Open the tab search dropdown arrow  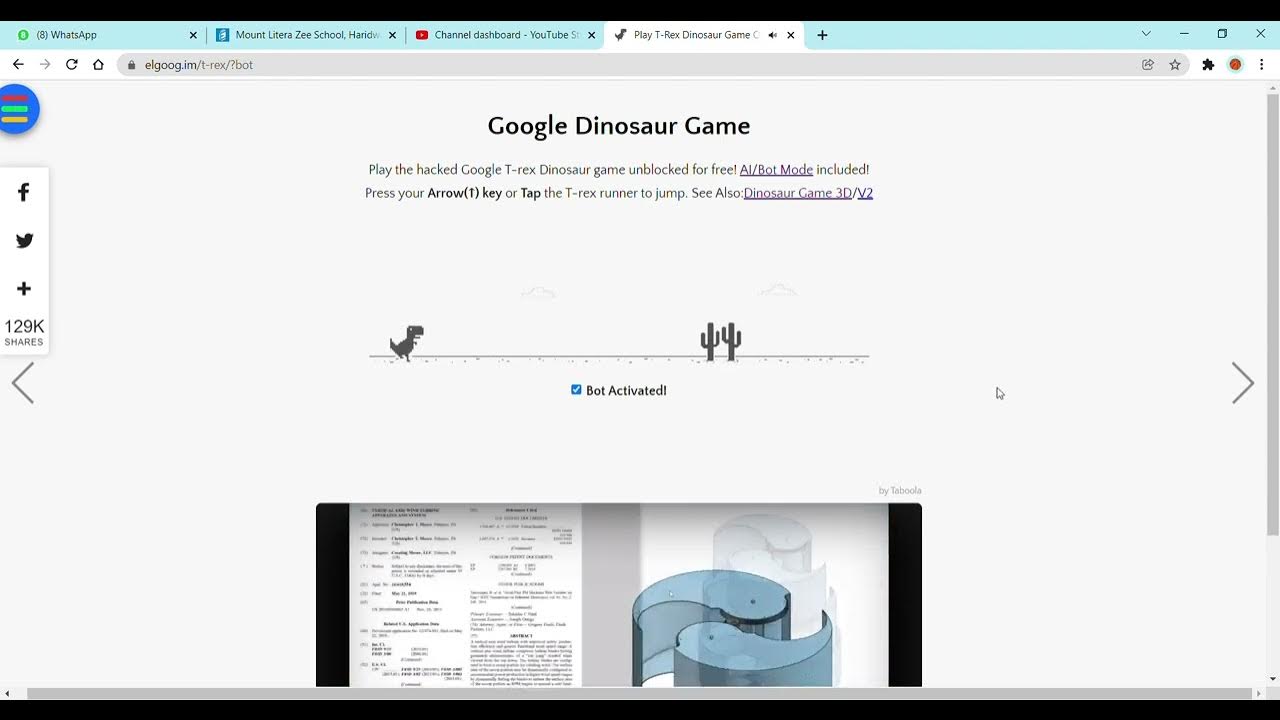[x=1146, y=34]
